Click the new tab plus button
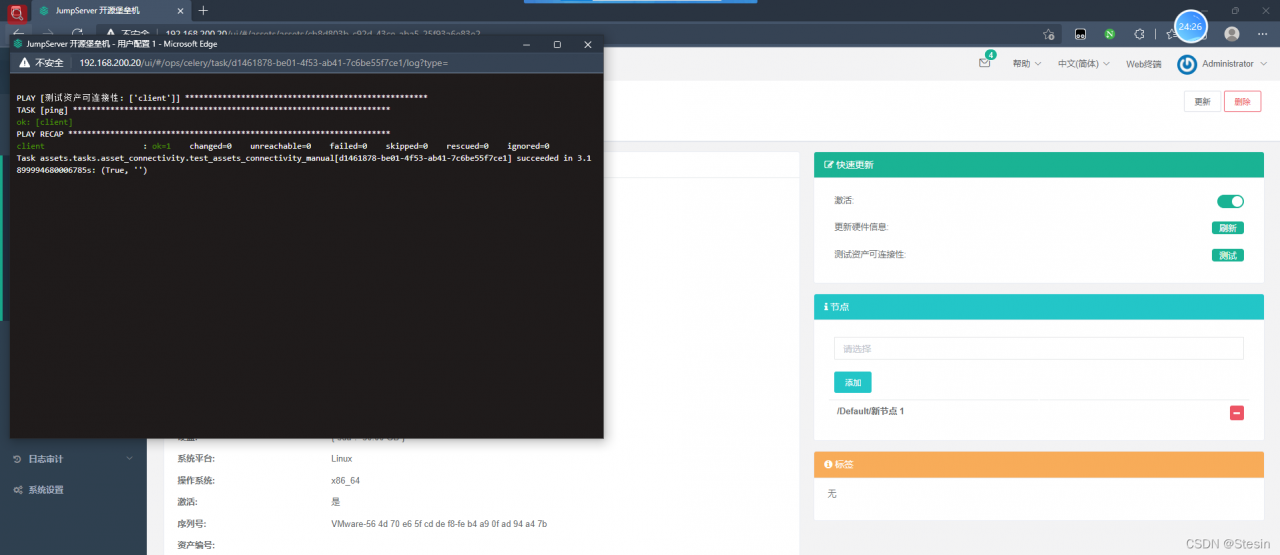The image size is (1280, 555). 203,10
